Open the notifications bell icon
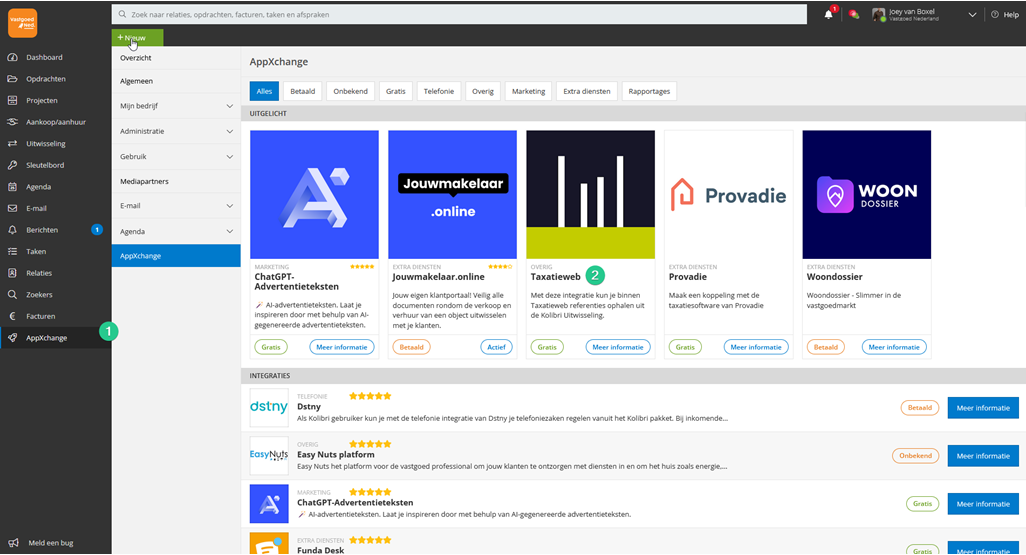This screenshot has width=1026, height=555. pos(828,14)
